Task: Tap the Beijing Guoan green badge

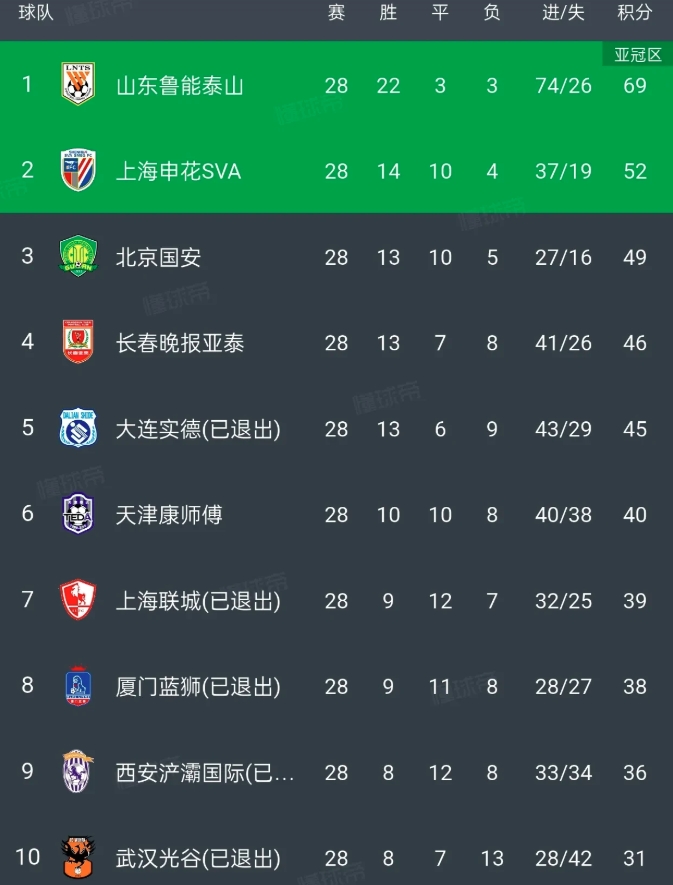Action: 78,257
